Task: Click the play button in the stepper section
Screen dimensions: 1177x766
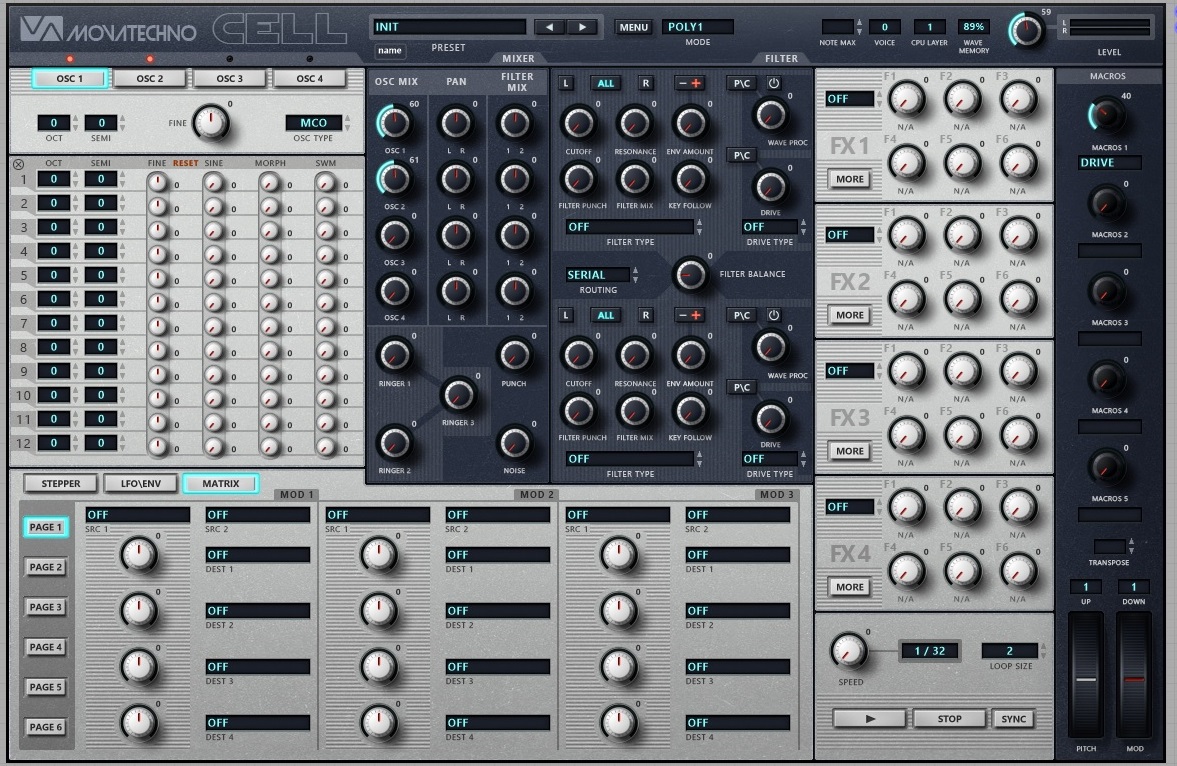Action: [869, 719]
